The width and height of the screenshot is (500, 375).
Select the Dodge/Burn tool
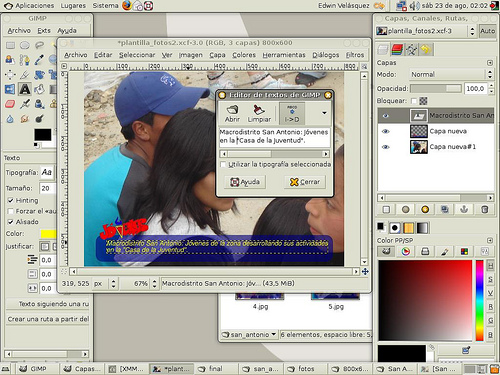[39, 118]
